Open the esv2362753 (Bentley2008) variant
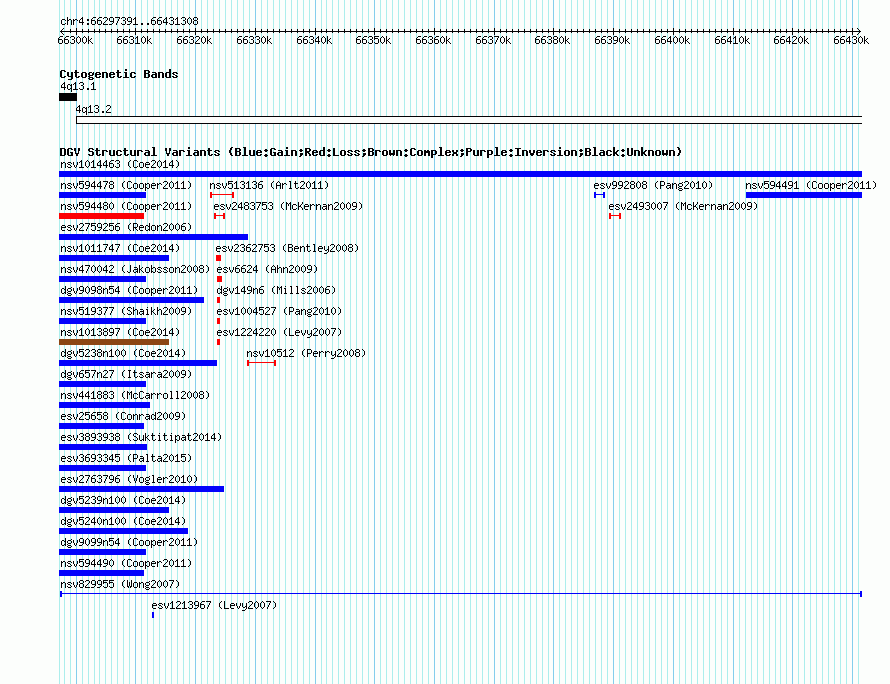This screenshot has width=890, height=684. (287, 249)
